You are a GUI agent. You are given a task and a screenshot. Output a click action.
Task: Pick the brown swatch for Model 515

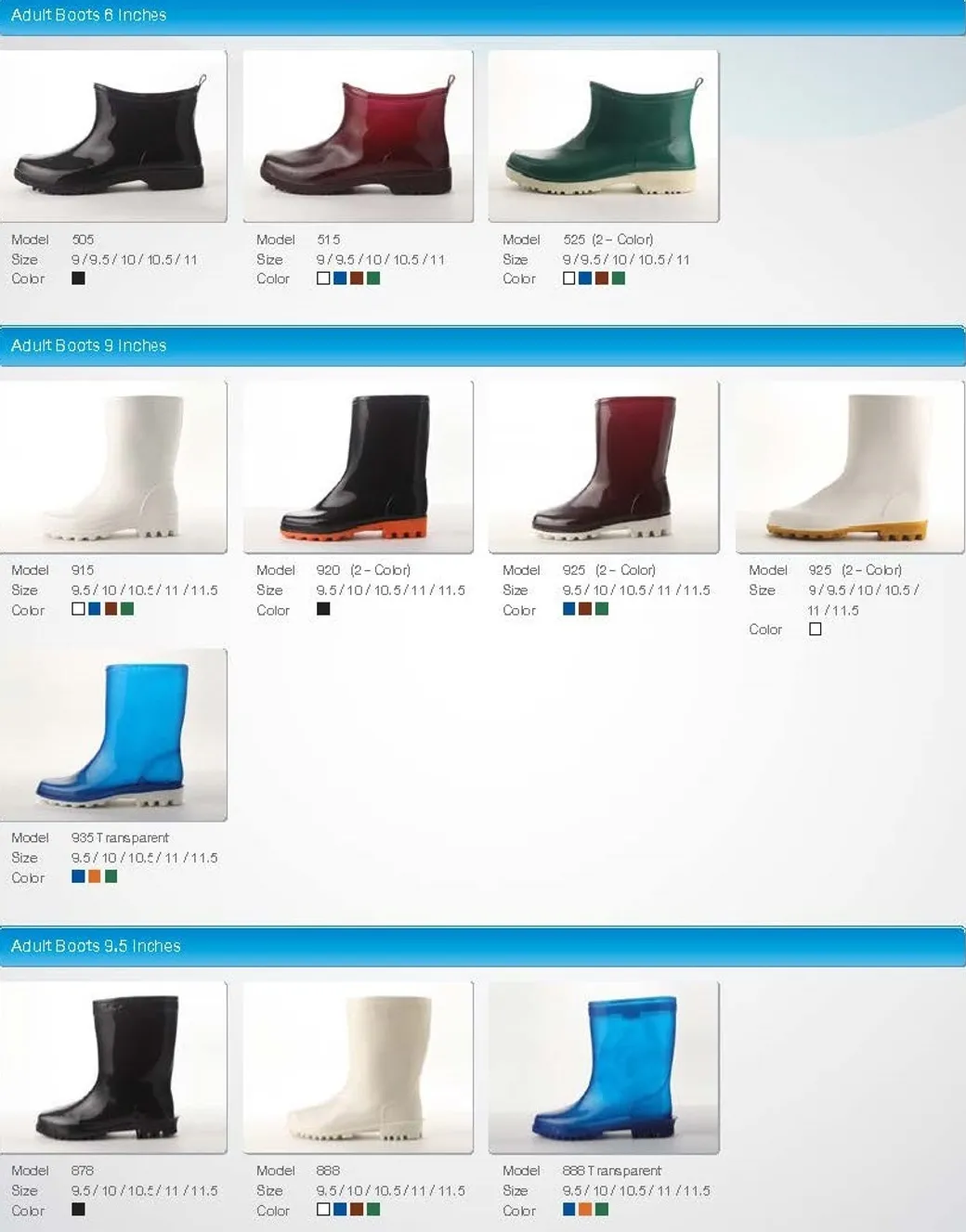[x=357, y=278]
